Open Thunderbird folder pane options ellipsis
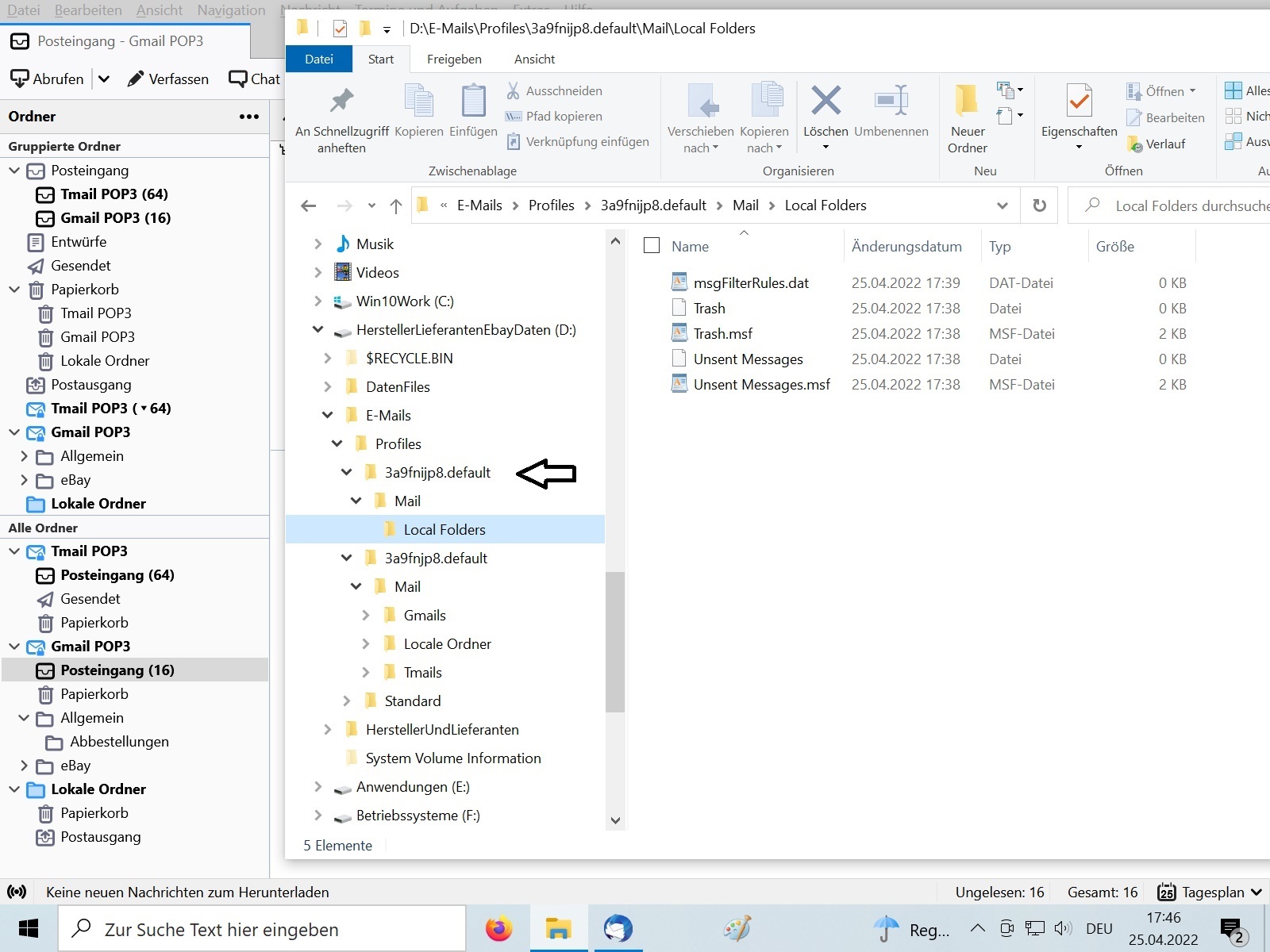The width and height of the screenshot is (1270, 952). tap(249, 117)
